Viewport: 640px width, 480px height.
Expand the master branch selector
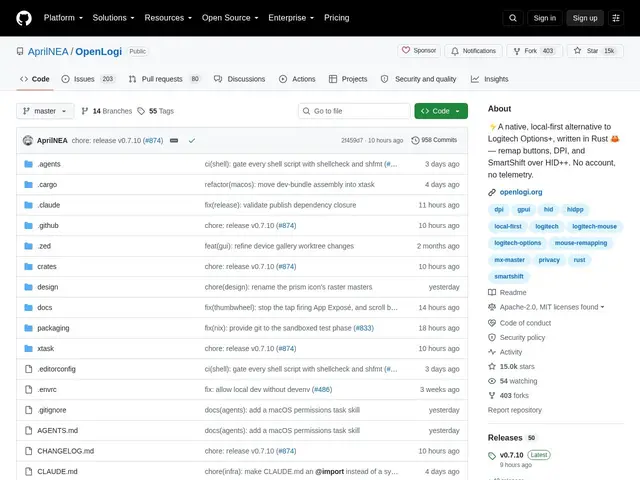pyautogui.click(x=45, y=111)
